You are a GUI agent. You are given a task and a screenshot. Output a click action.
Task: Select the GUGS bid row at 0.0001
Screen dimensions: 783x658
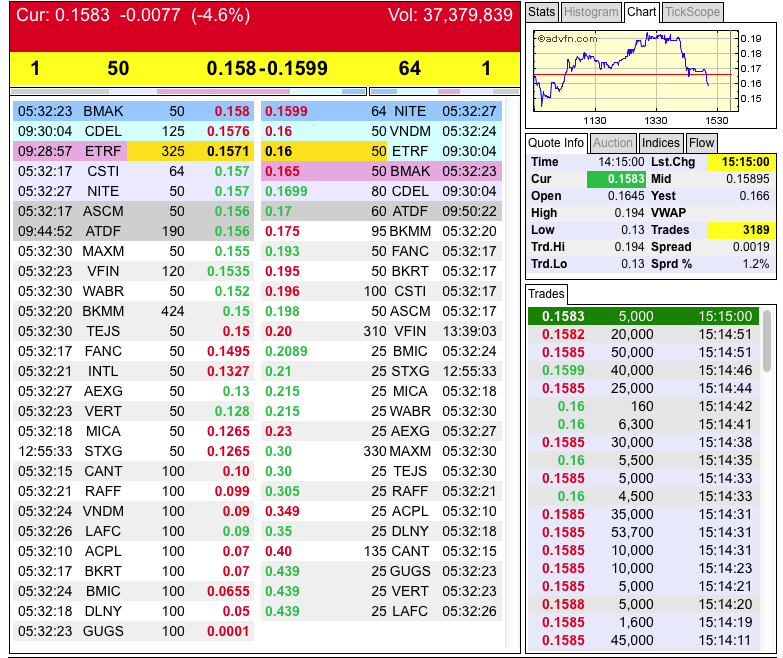133,631
